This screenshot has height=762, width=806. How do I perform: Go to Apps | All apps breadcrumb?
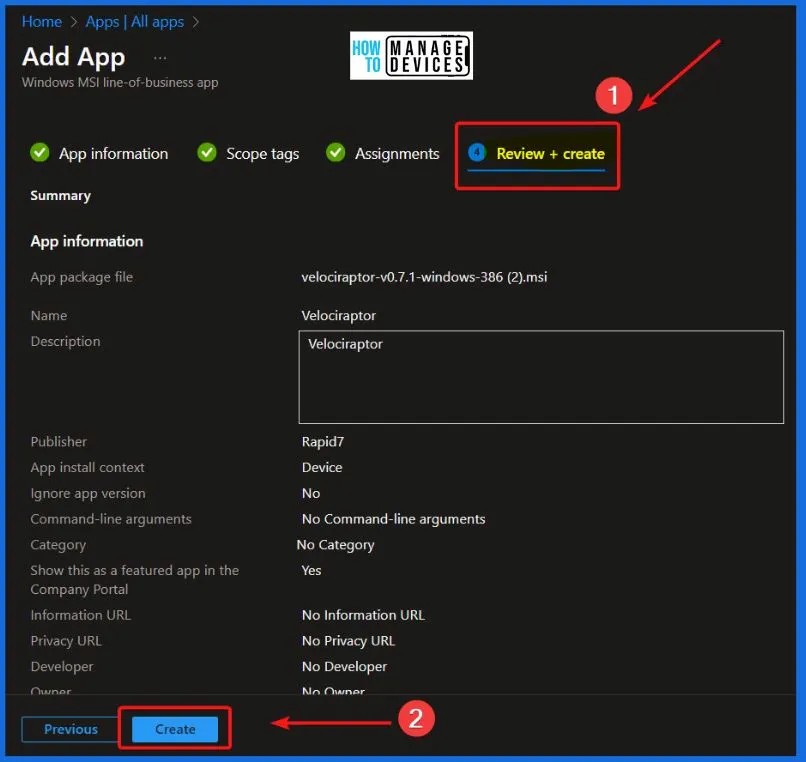[135, 22]
